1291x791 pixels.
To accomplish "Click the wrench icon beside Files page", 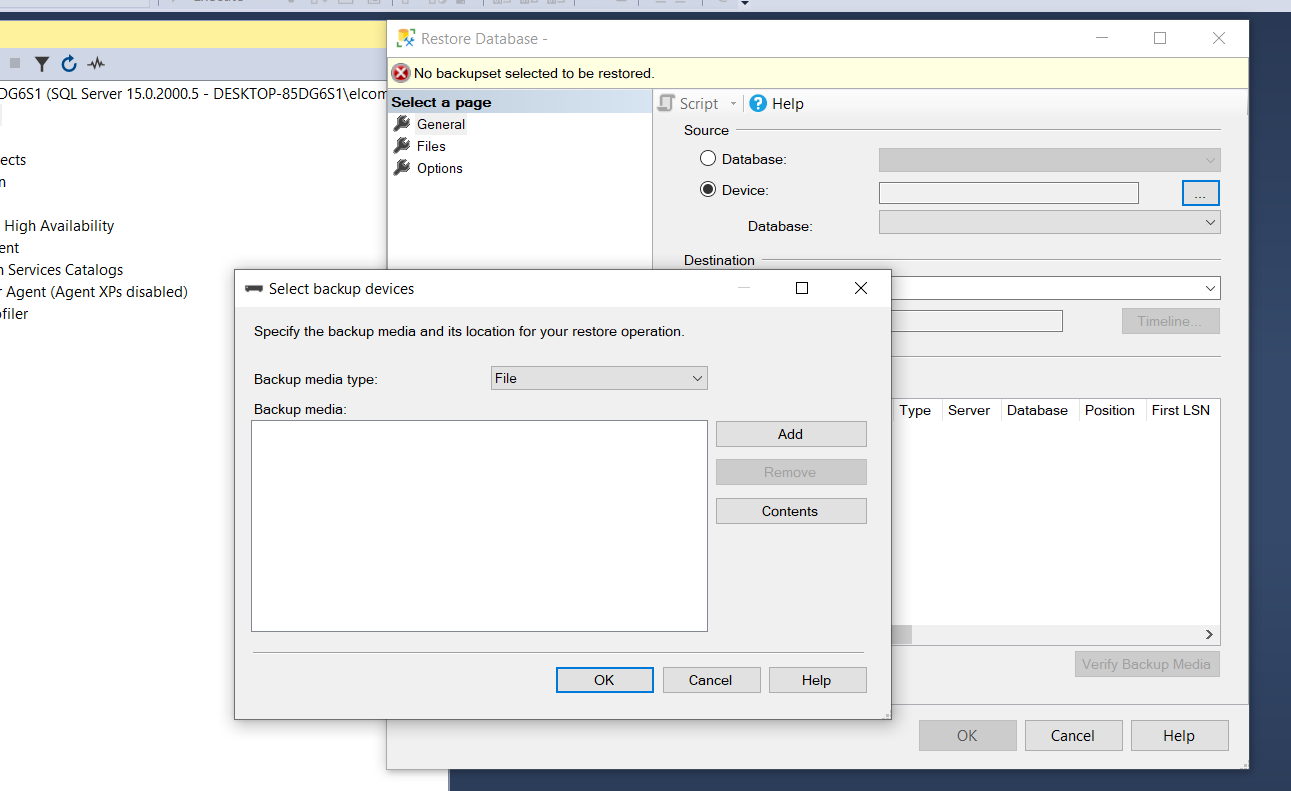I will (402, 146).
